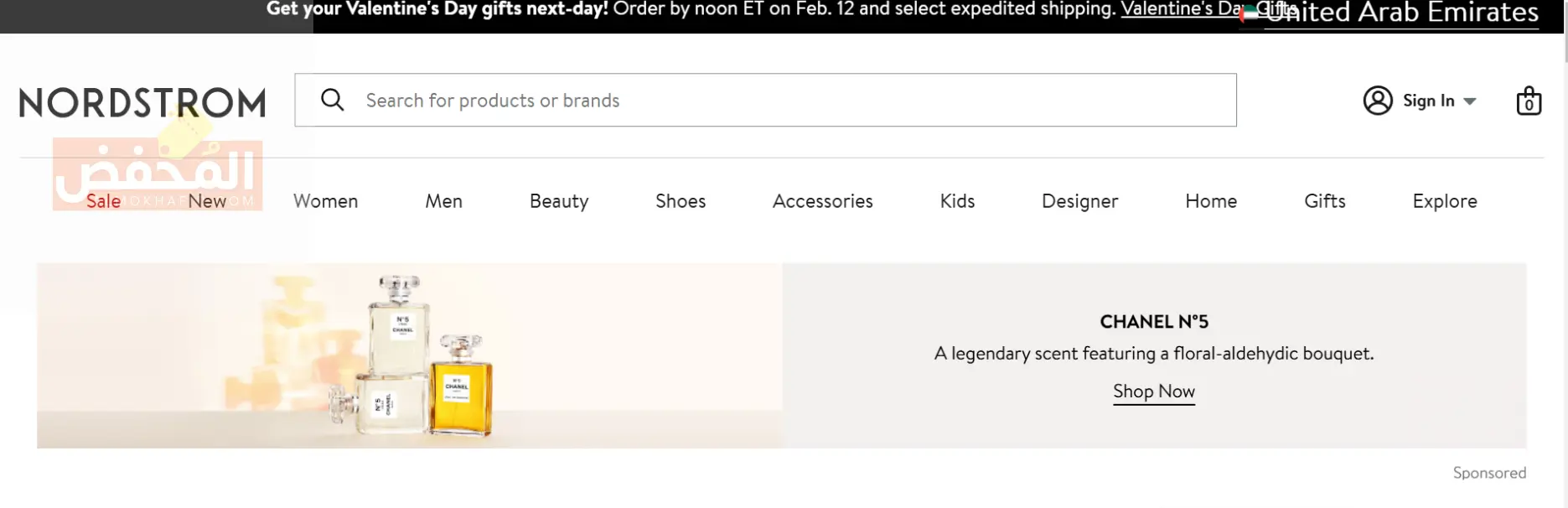Go to the Shoes category
1568x508 pixels.
pyautogui.click(x=681, y=201)
